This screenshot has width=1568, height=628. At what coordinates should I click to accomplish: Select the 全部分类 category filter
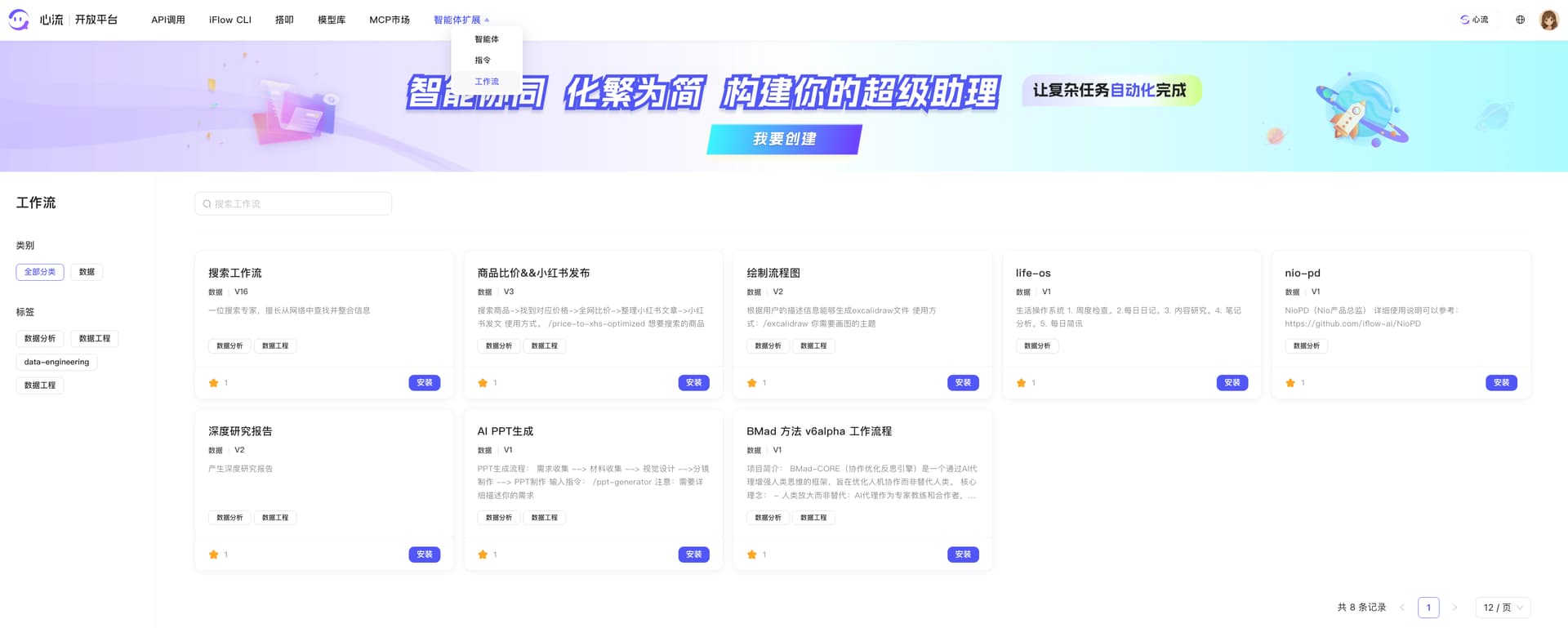[x=40, y=272]
